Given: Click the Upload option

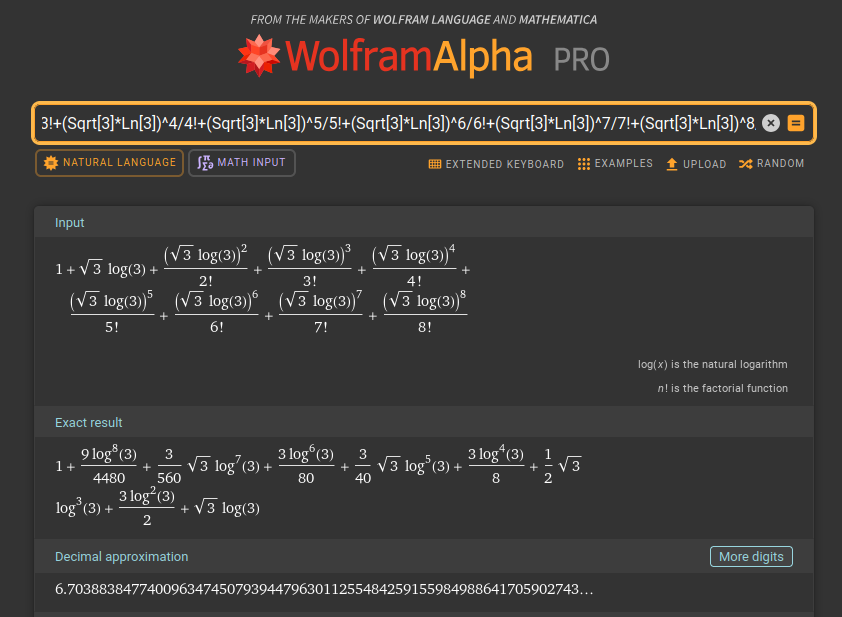Looking at the screenshot, I should click(x=696, y=164).
